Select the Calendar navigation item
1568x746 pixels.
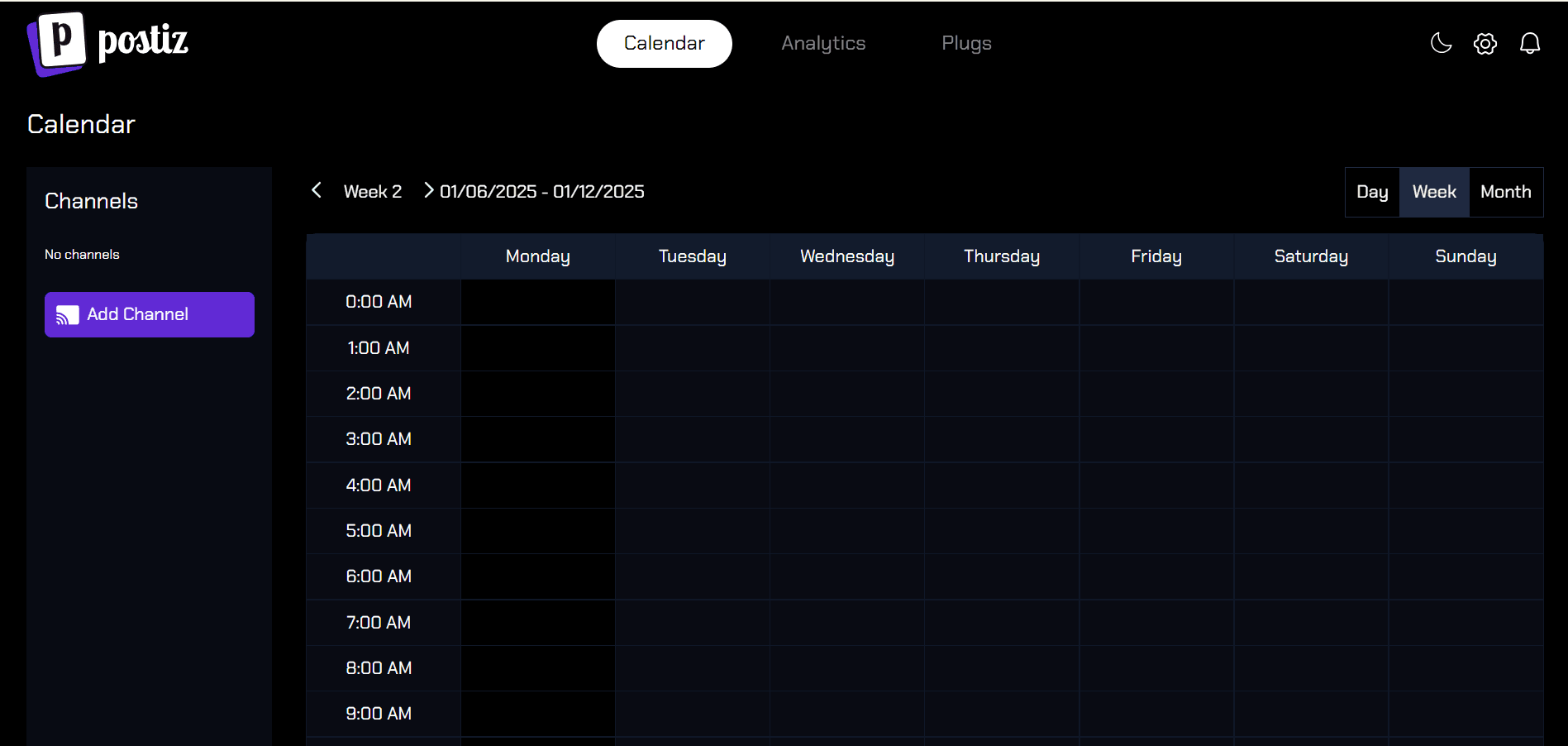tap(664, 43)
